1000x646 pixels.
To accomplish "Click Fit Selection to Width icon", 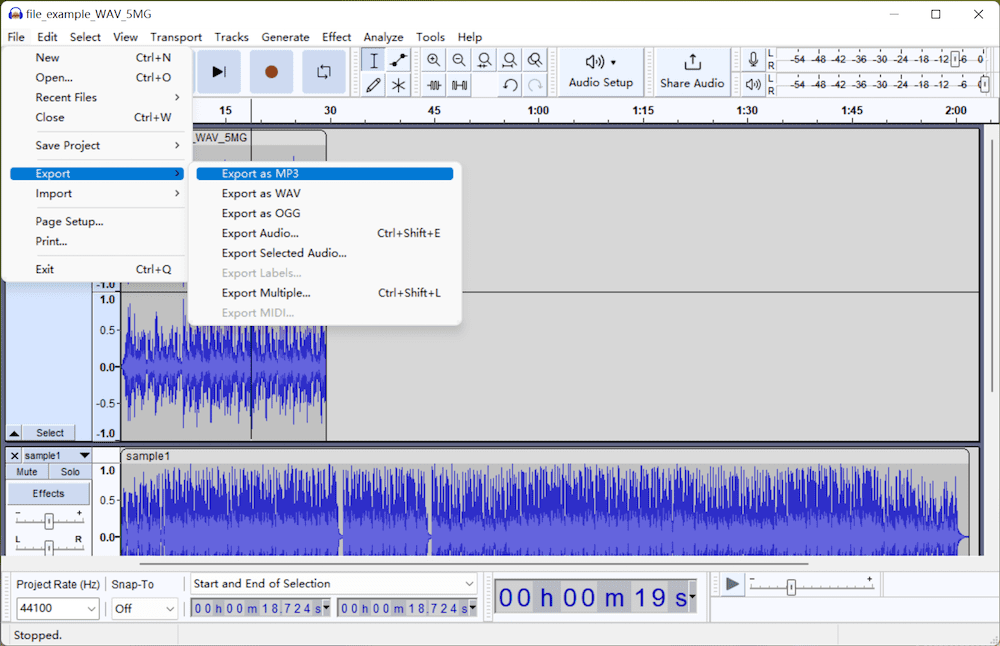I will [x=485, y=61].
